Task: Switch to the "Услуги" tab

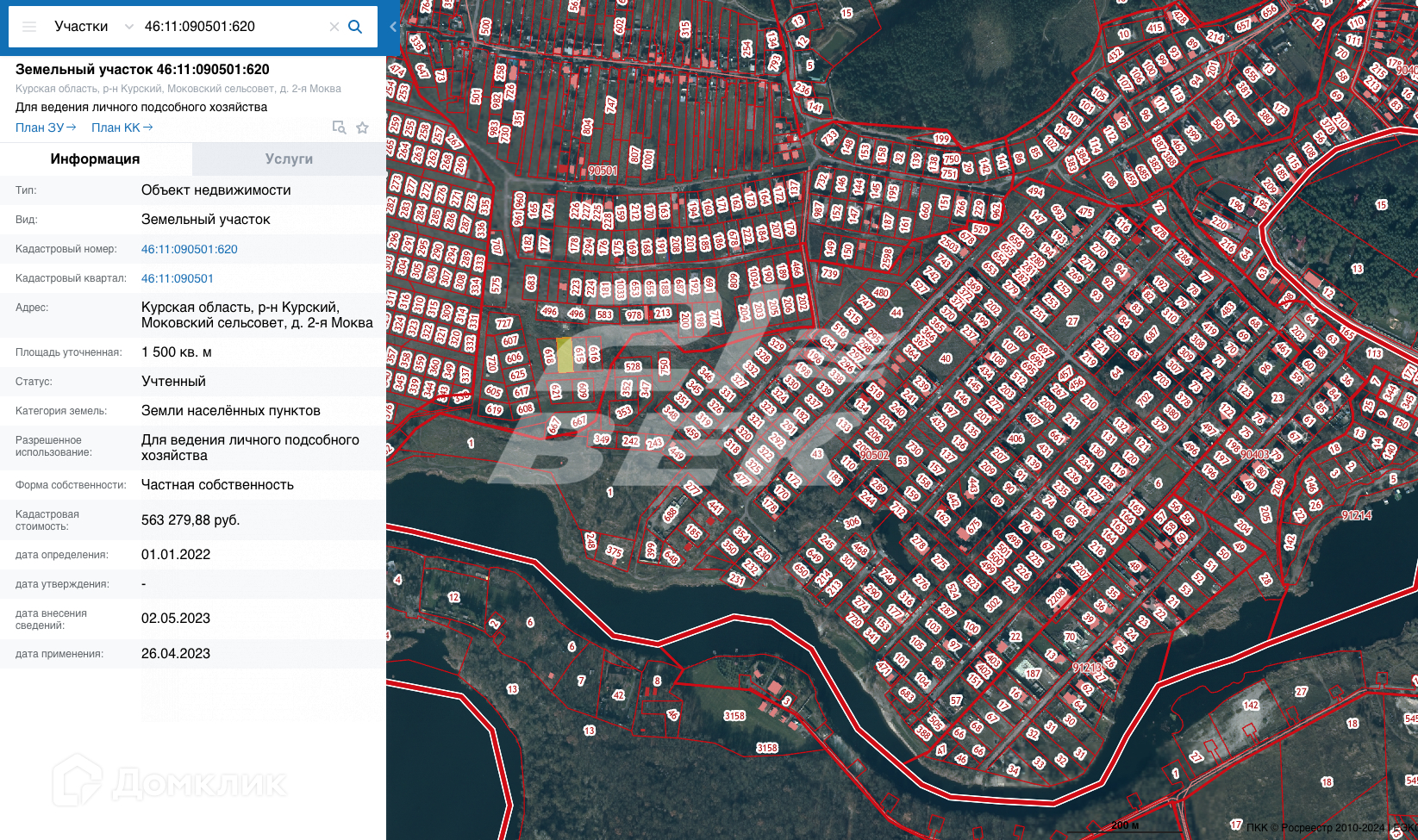Action: [289, 159]
